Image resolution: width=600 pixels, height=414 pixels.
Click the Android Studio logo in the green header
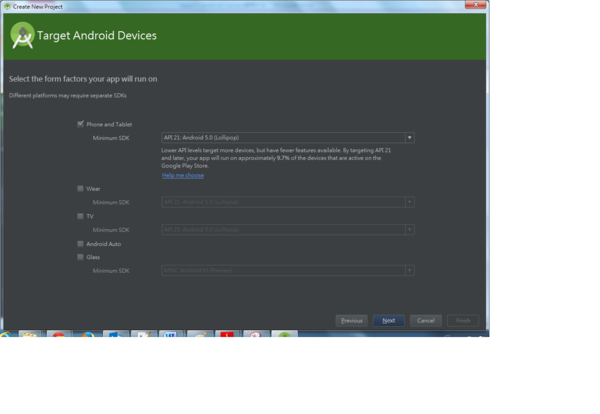(22, 36)
